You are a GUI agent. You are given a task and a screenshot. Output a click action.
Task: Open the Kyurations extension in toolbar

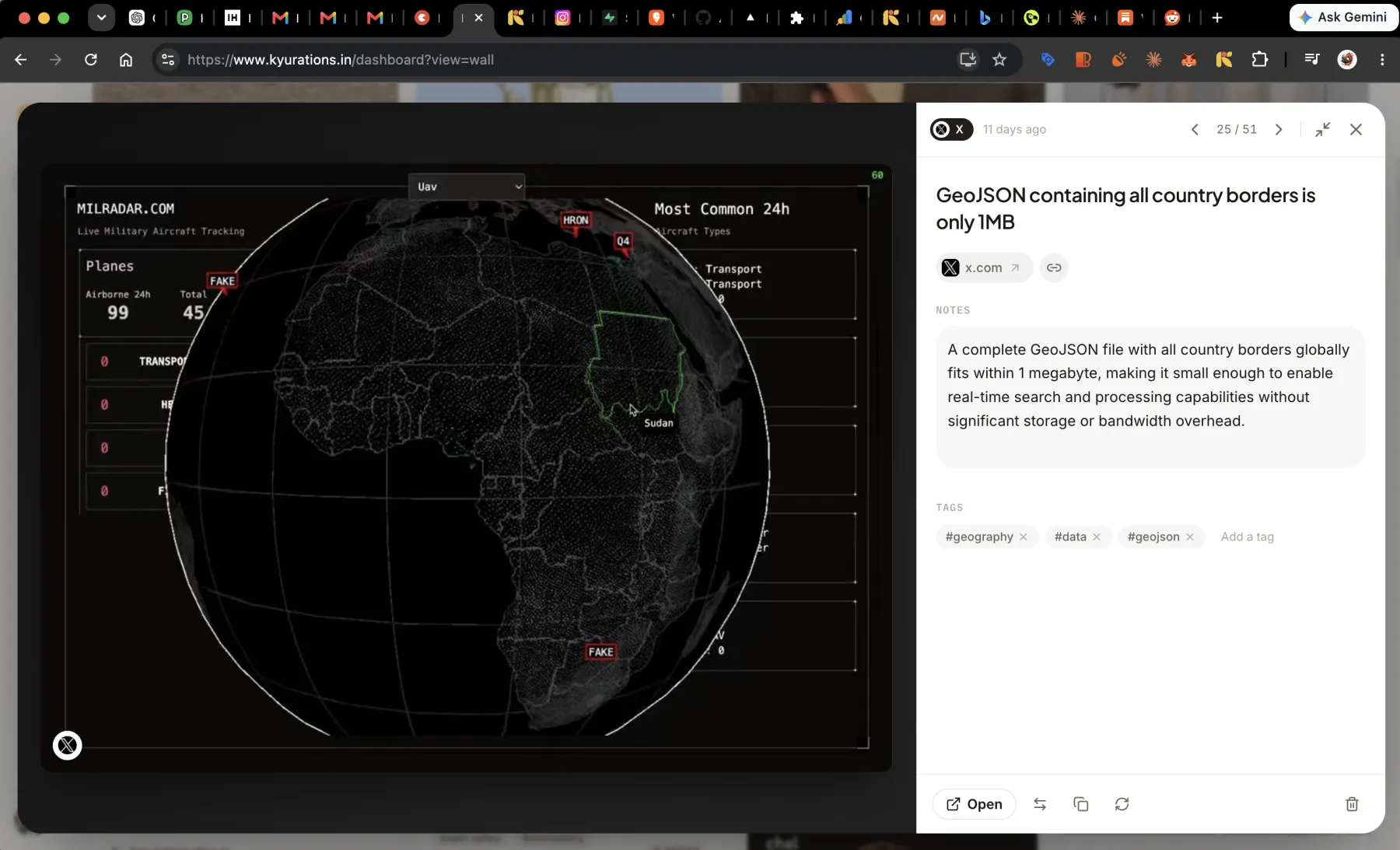(x=1224, y=60)
